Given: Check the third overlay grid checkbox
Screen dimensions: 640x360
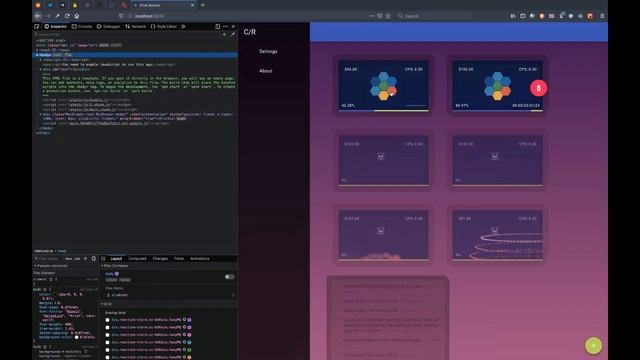Looking at the screenshot, I should coord(107,335).
